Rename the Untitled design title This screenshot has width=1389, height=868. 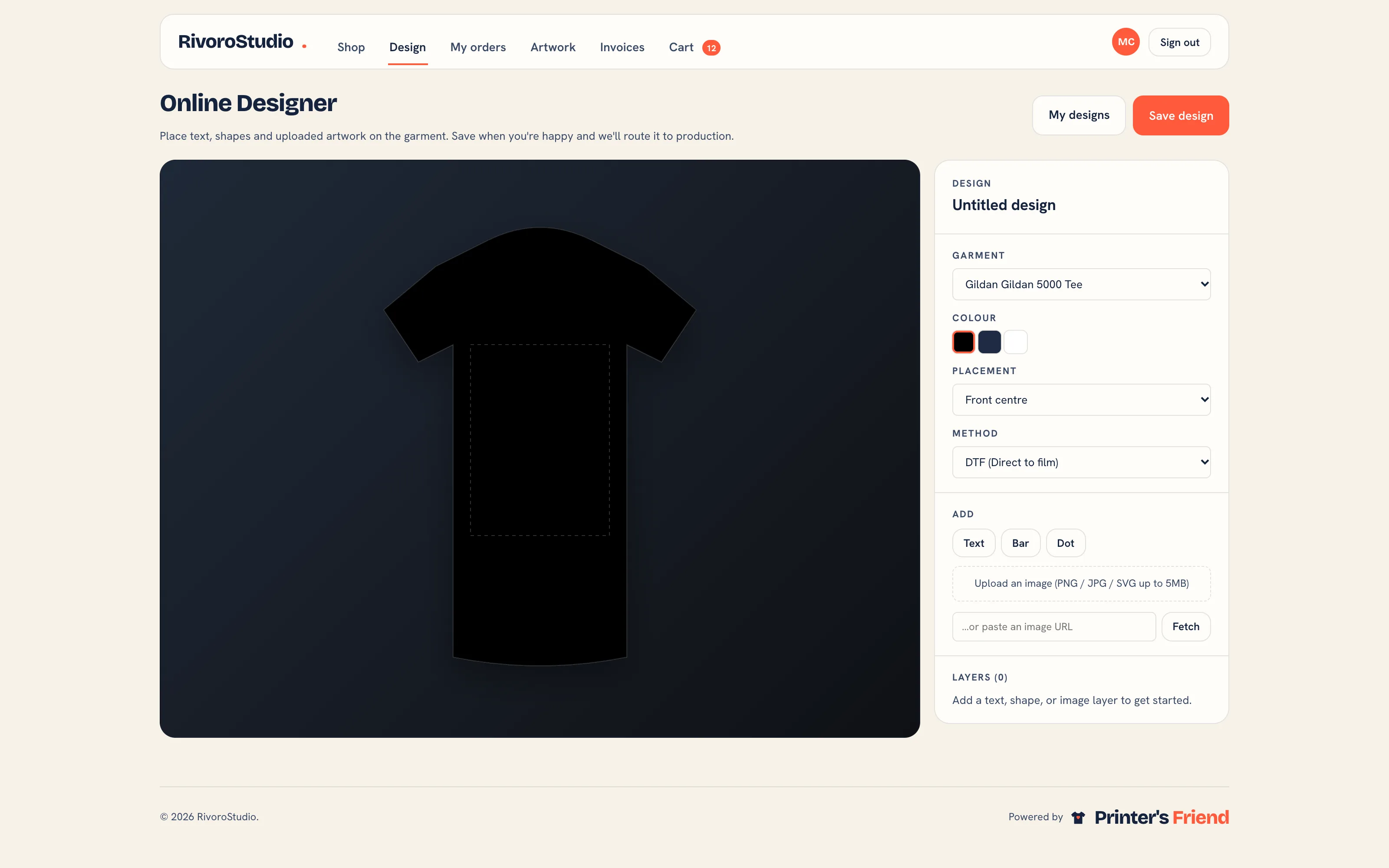(x=1003, y=205)
